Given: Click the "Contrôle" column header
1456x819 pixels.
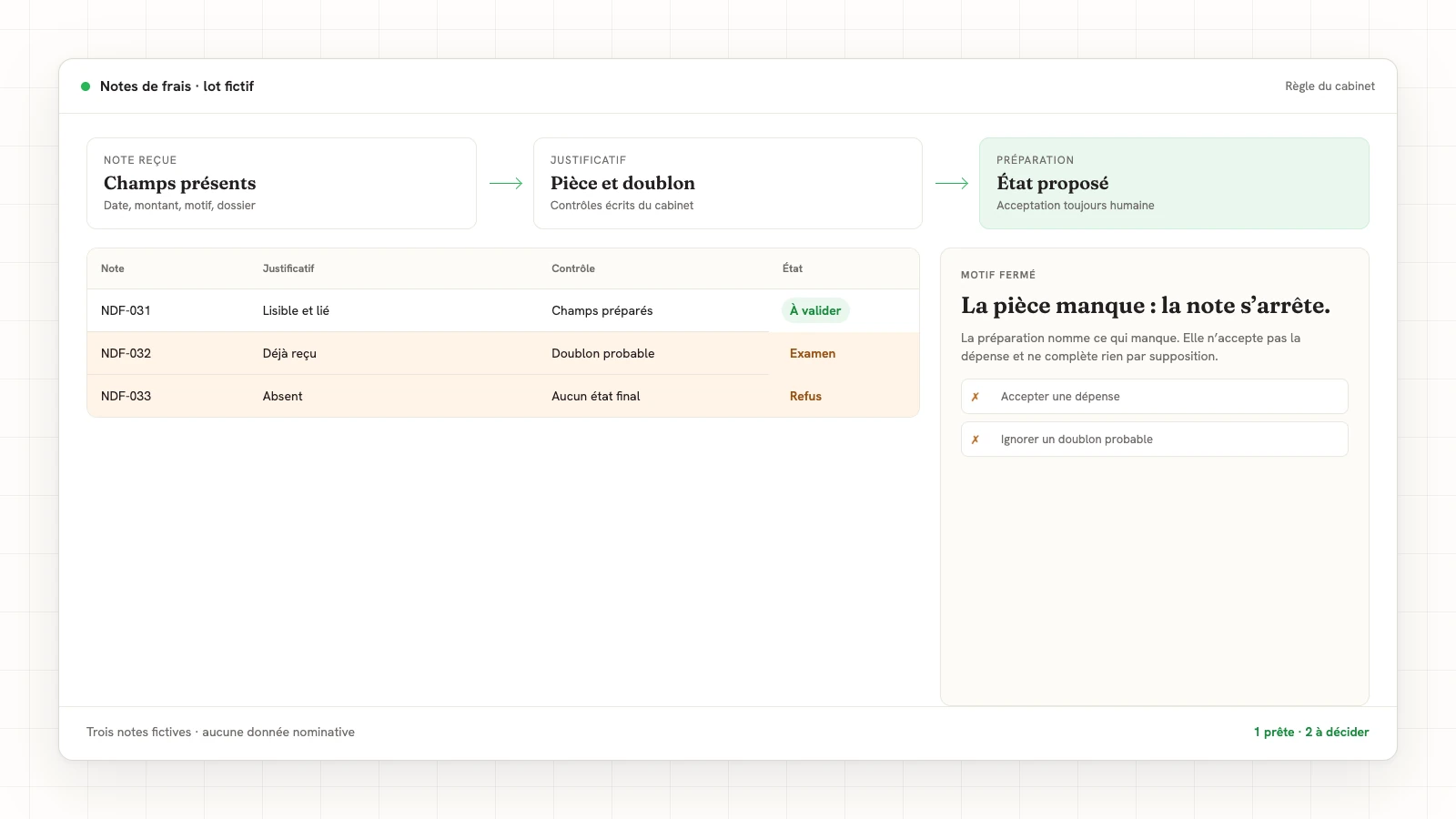Looking at the screenshot, I should [573, 268].
